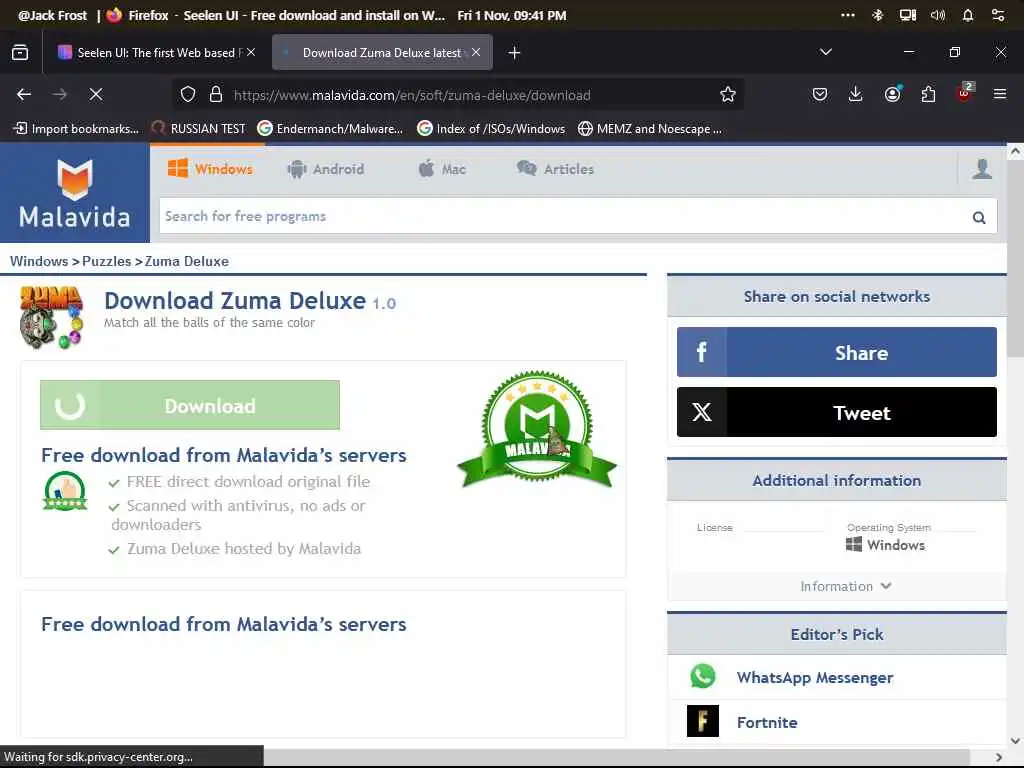Go to Puzzles breadcrumb
1024x768 pixels.
click(106, 261)
